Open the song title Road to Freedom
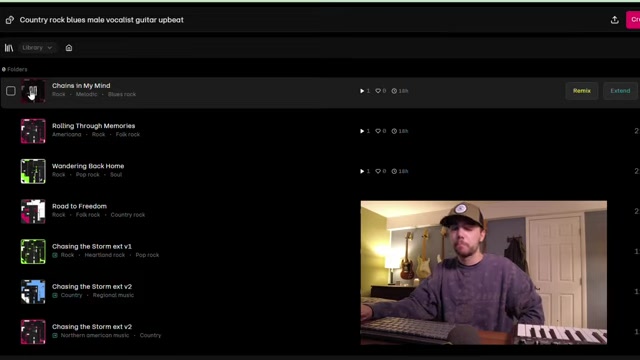 coord(79,206)
